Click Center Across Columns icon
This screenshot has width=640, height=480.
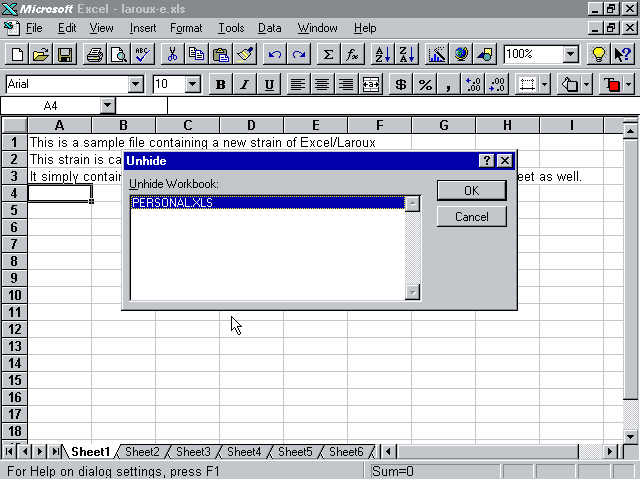tap(370, 84)
